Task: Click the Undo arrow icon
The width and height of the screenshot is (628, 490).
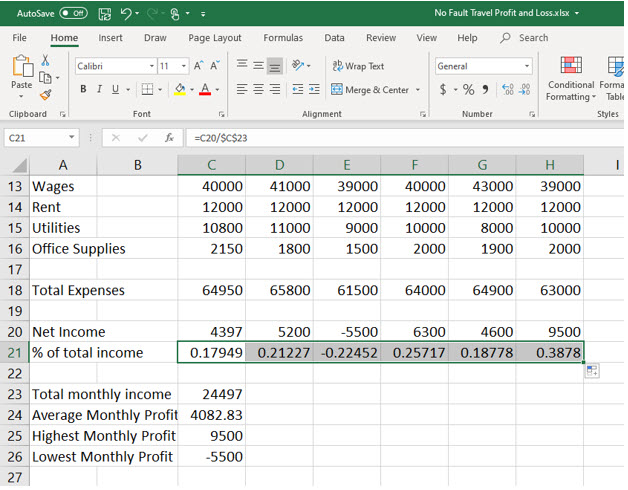Action: 126,14
